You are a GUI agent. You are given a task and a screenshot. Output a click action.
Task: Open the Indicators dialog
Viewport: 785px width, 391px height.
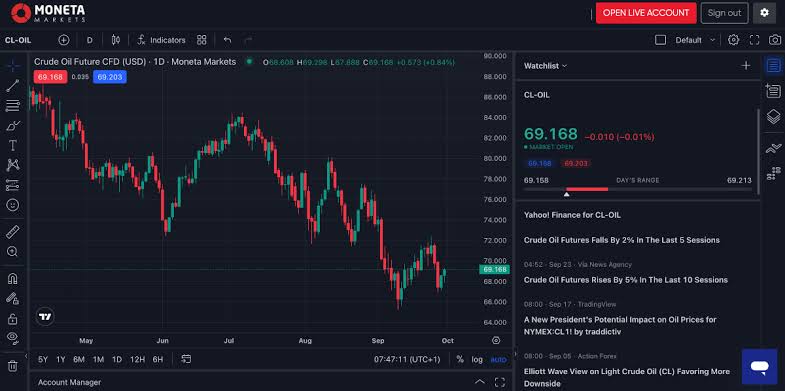coord(161,40)
